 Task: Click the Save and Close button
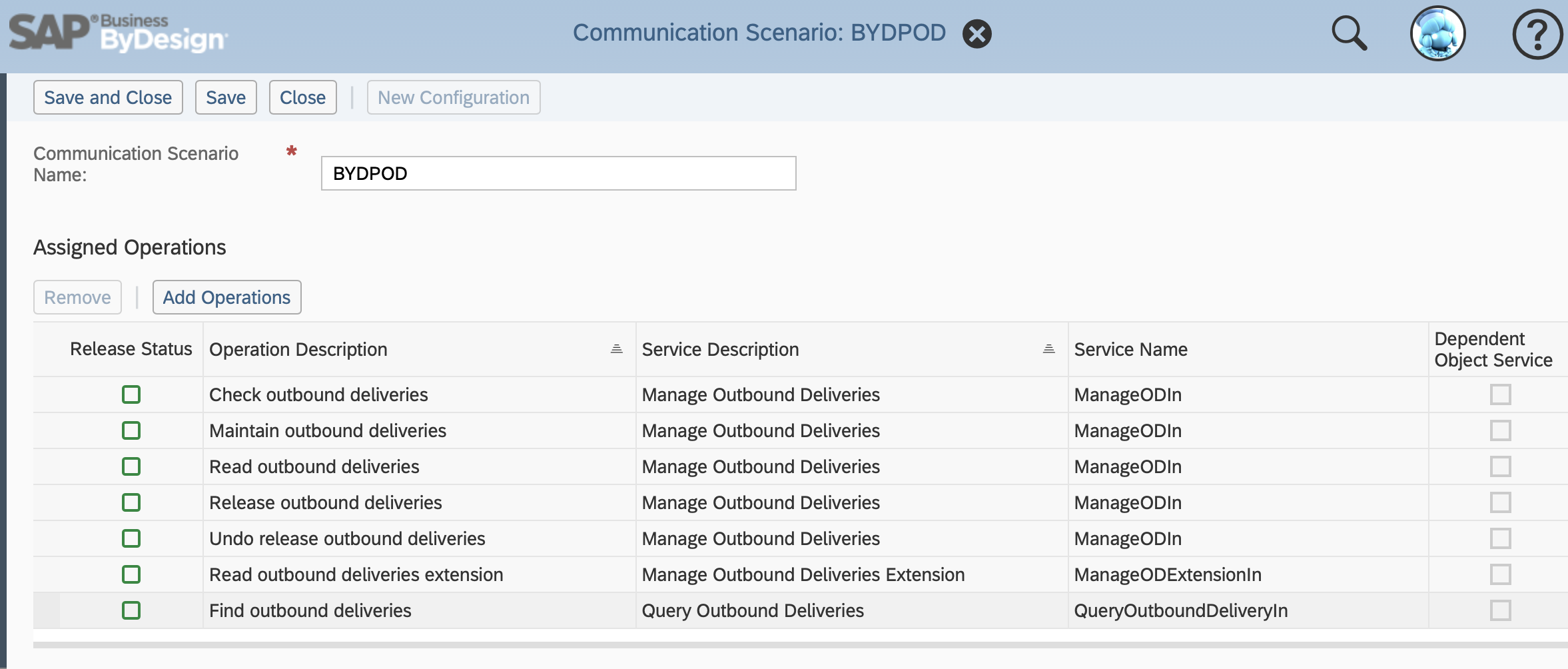click(x=107, y=97)
